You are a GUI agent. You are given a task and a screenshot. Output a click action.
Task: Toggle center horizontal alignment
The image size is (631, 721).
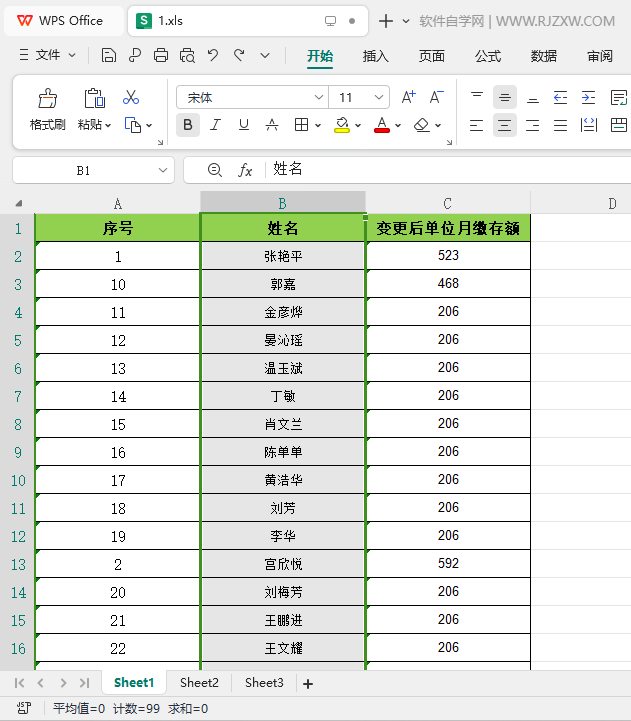click(x=505, y=125)
